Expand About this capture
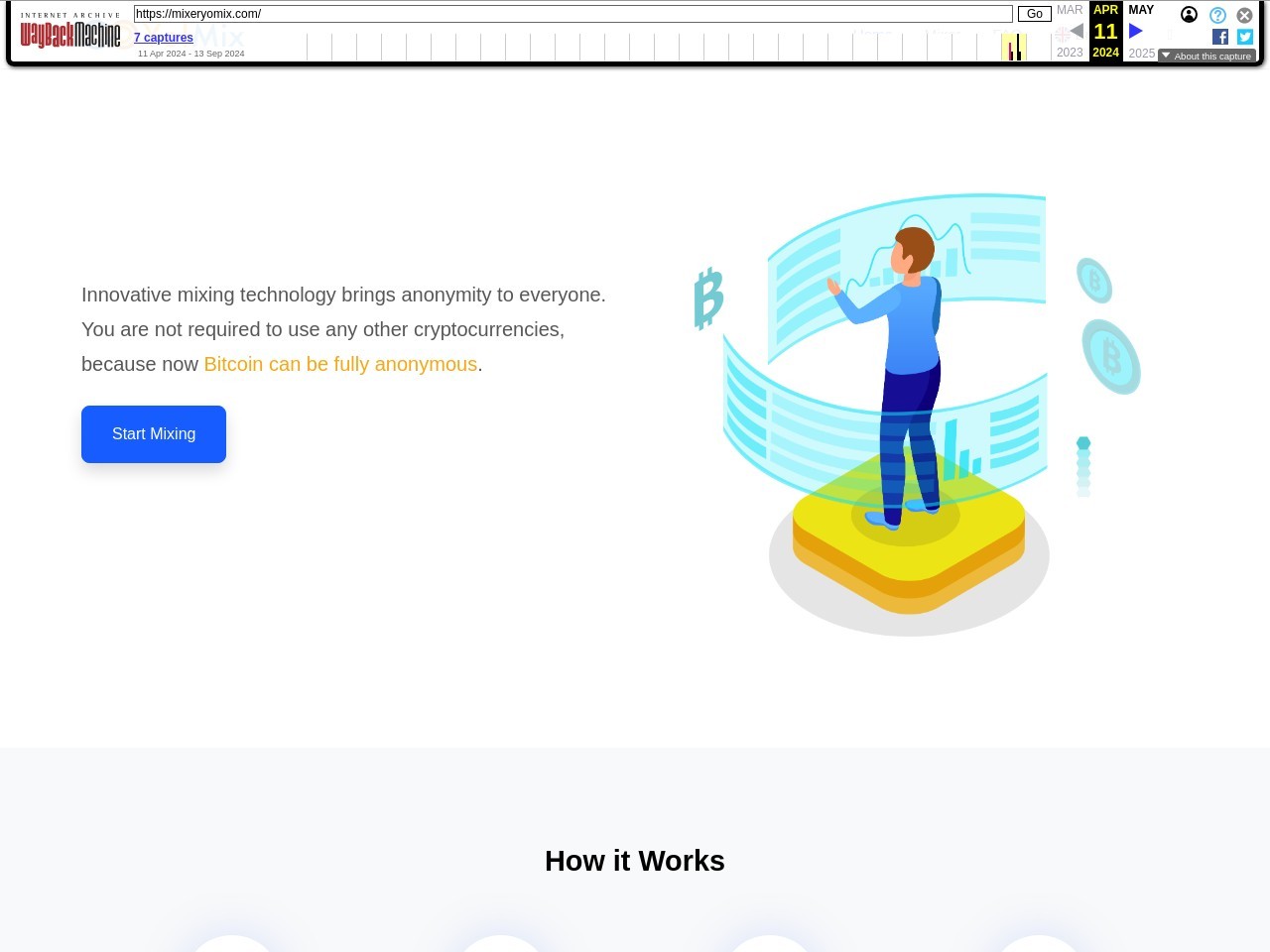The height and width of the screenshot is (952, 1270). pos(1206,56)
